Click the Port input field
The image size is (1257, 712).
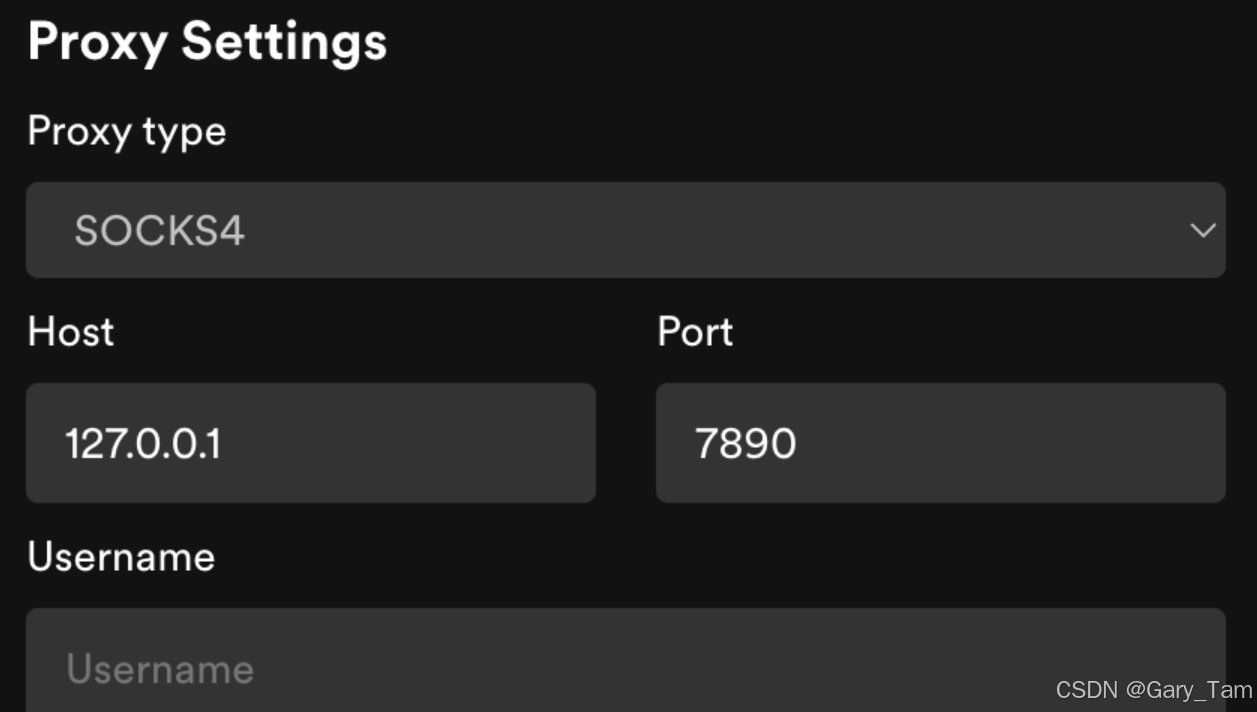pyautogui.click(x=940, y=443)
